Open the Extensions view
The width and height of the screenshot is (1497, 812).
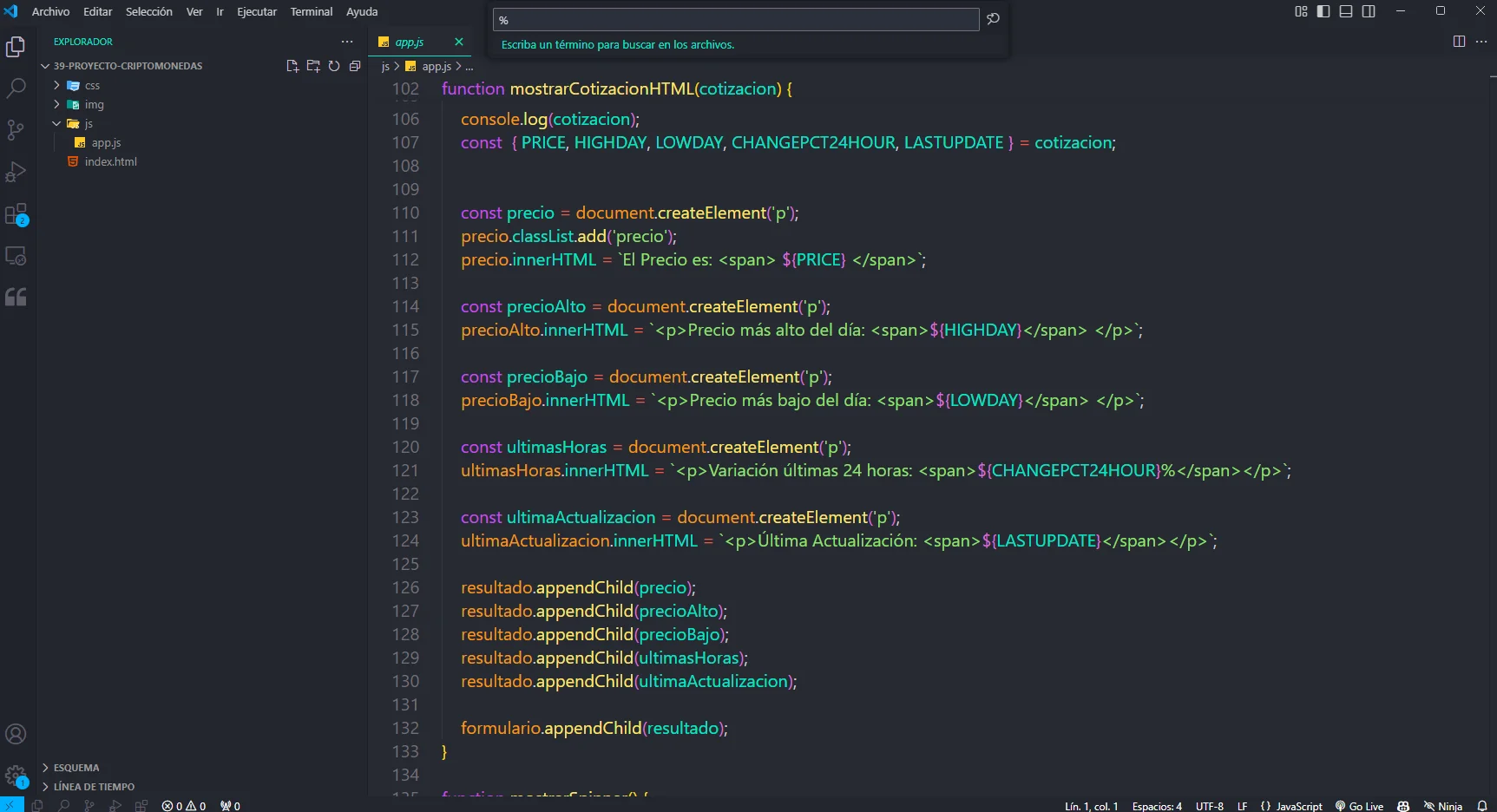click(16, 214)
